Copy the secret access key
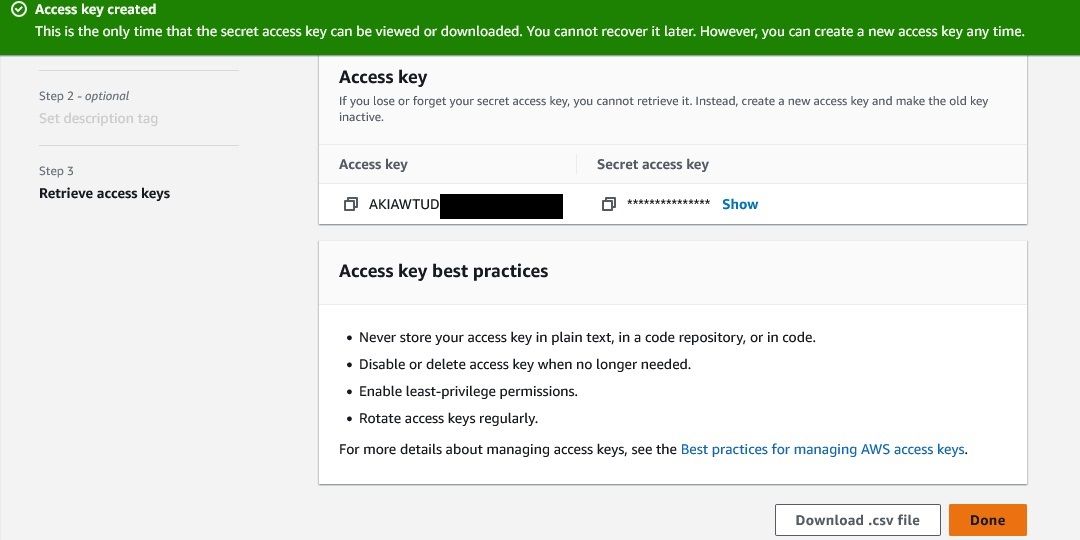This screenshot has height=540, width=1080. point(608,204)
